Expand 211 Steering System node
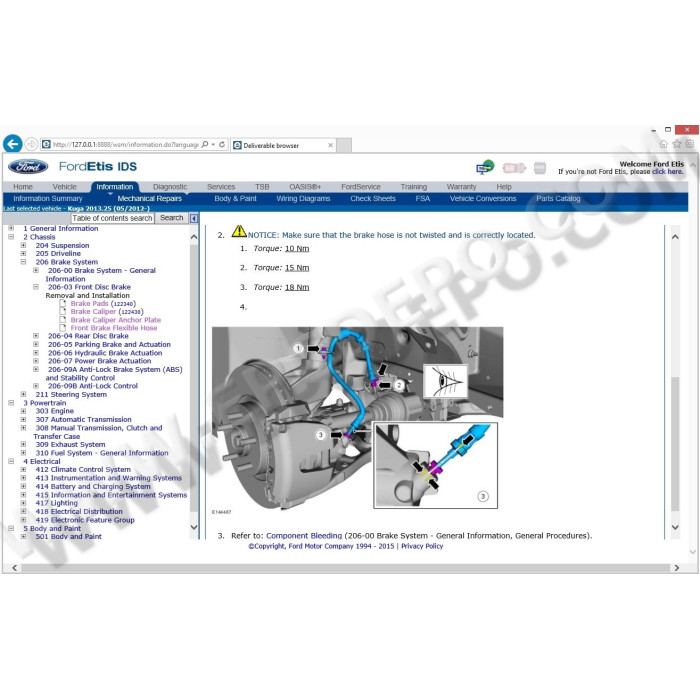 (24, 394)
